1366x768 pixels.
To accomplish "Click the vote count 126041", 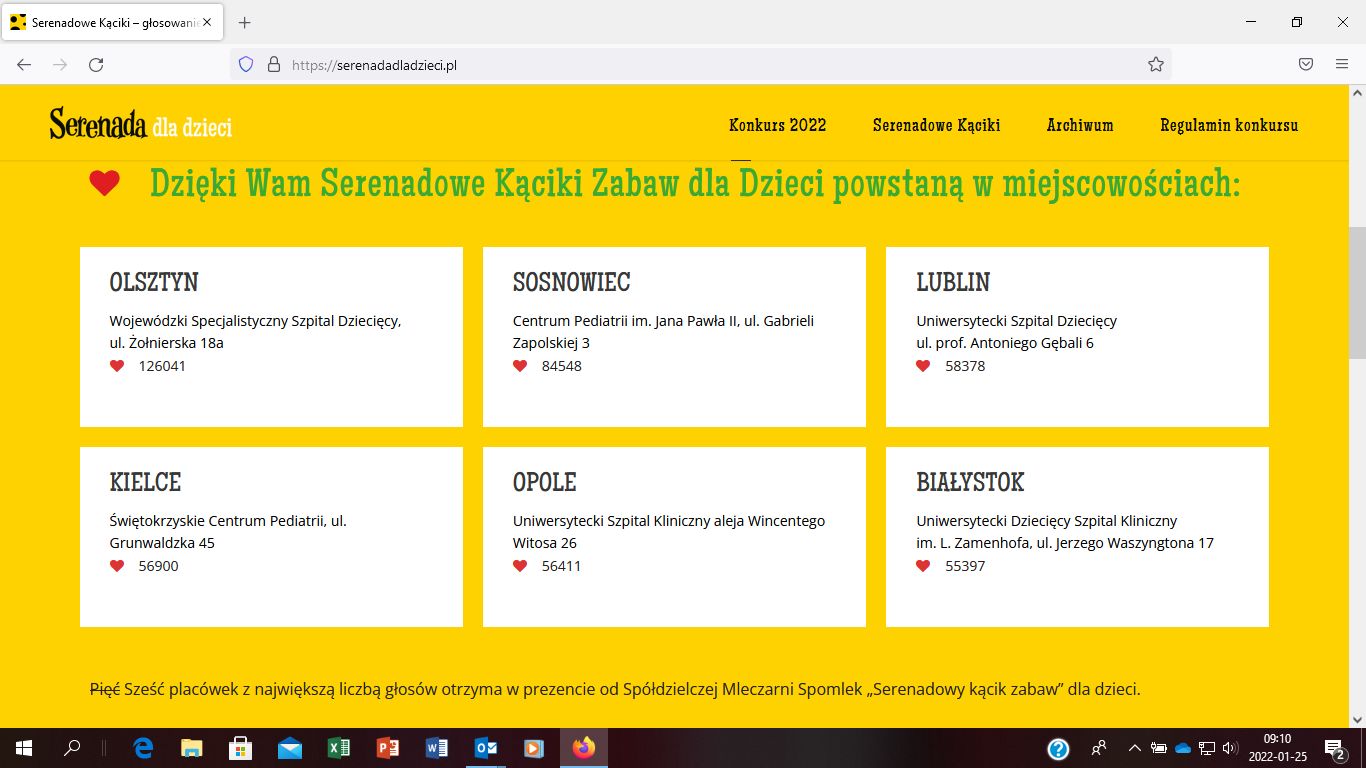I will (x=162, y=366).
